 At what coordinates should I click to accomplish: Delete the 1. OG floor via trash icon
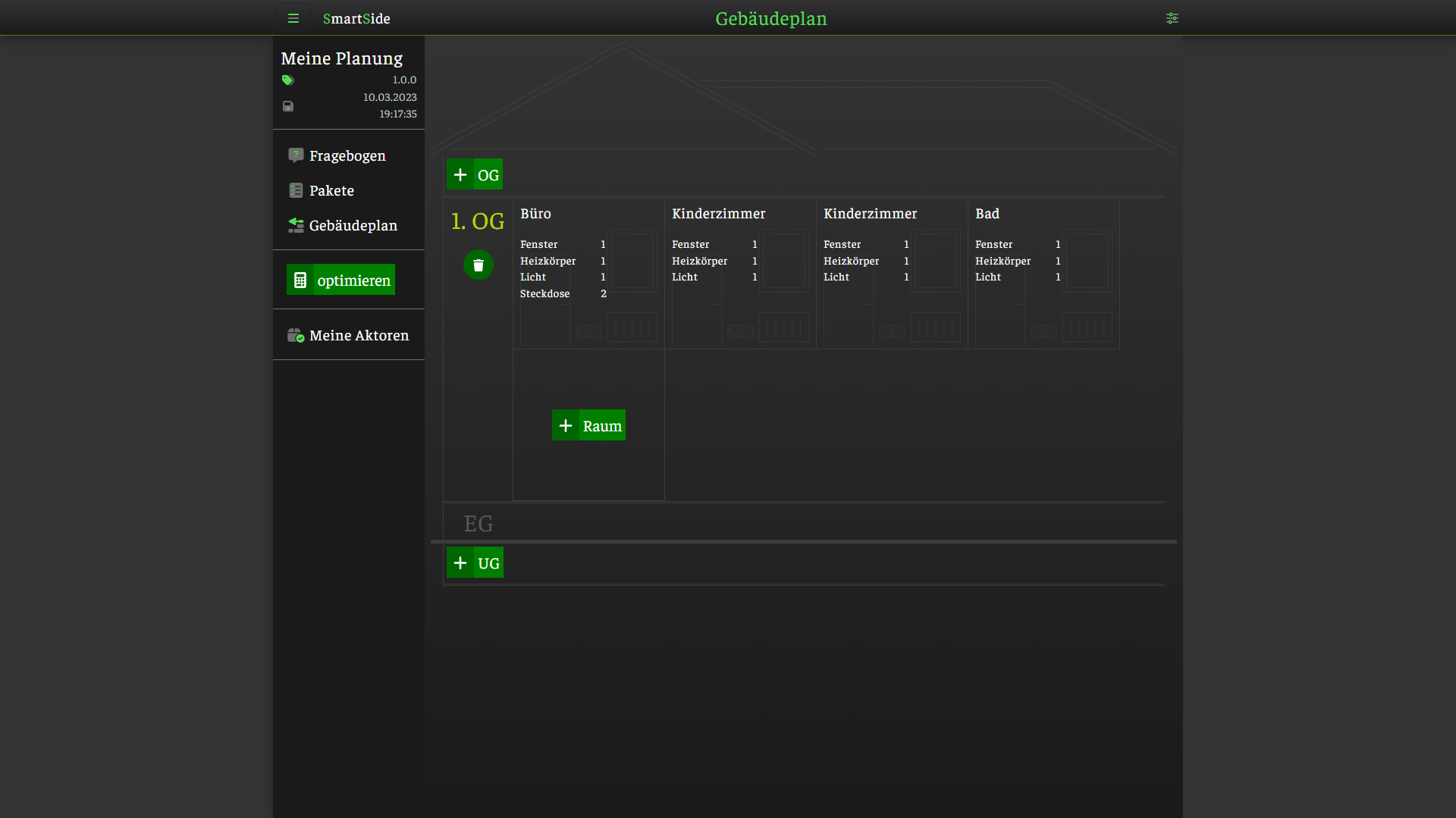point(479,265)
